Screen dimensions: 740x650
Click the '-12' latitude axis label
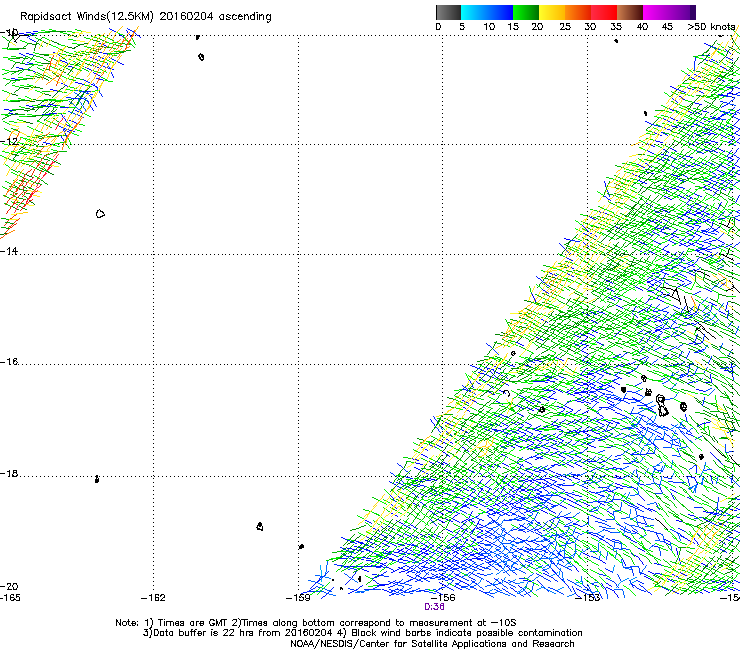[9, 142]
